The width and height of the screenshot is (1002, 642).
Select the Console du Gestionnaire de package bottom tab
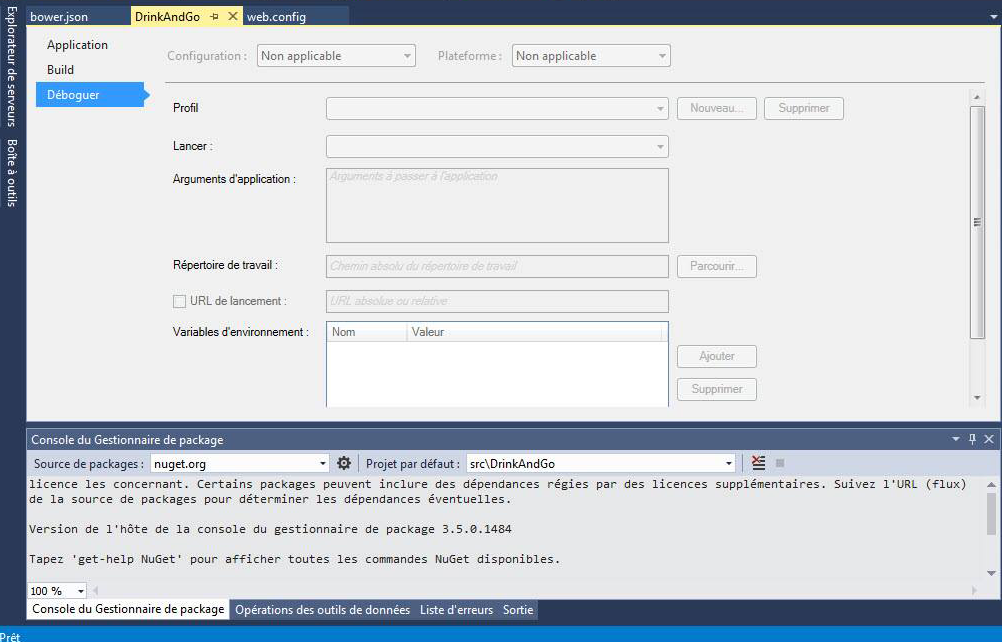(128, 609)
